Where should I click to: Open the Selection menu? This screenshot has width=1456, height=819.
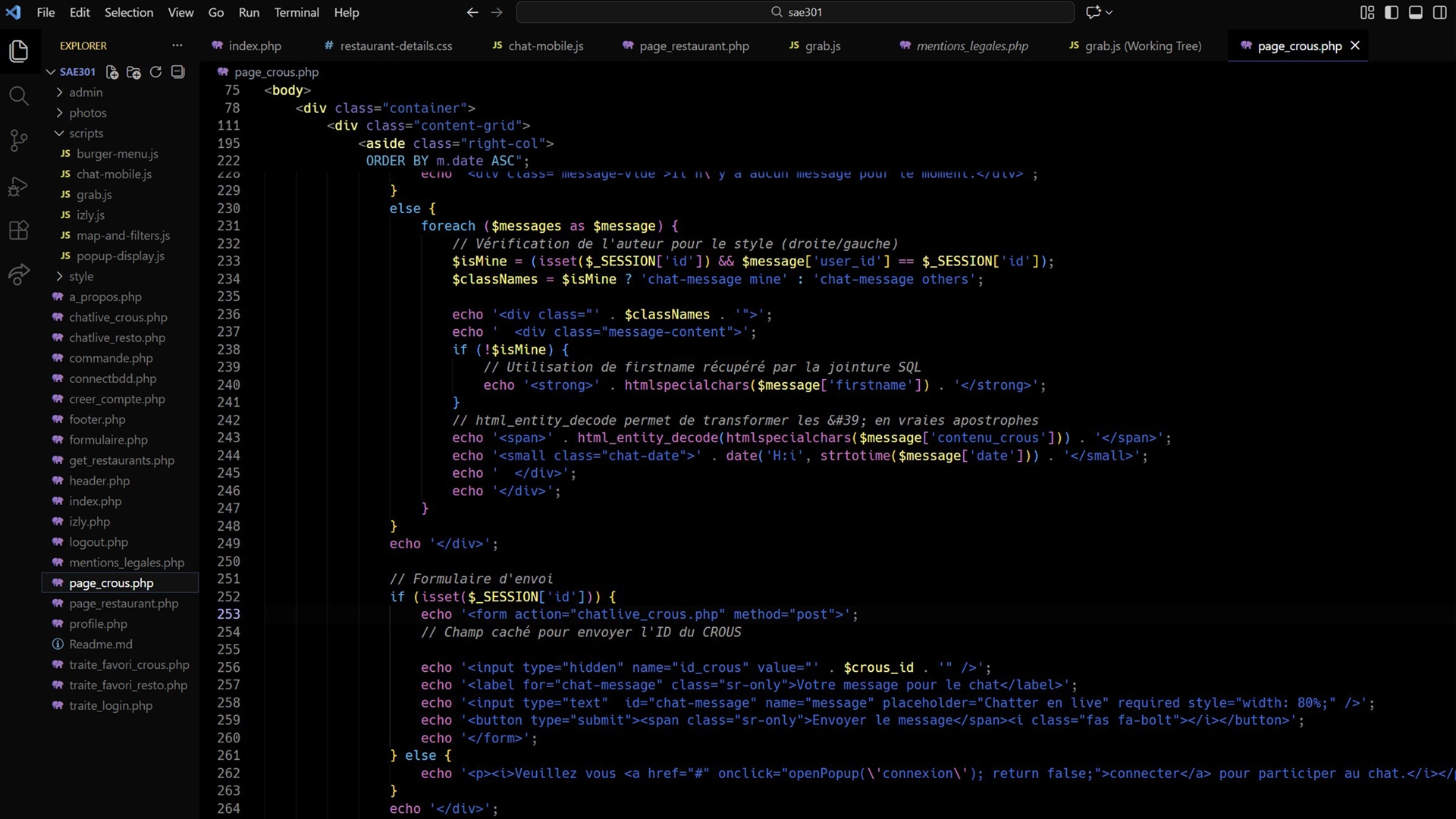pos(129,12)
